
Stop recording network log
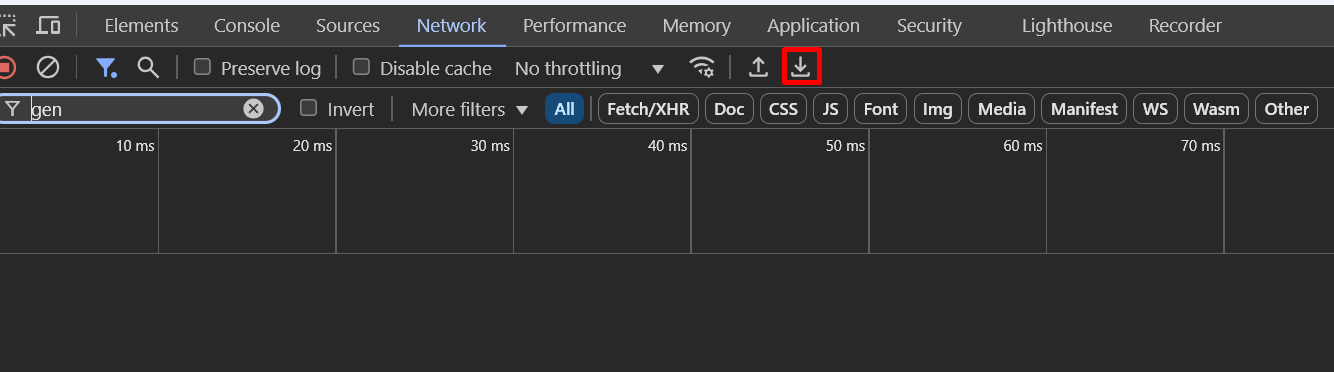click(6, 68)
